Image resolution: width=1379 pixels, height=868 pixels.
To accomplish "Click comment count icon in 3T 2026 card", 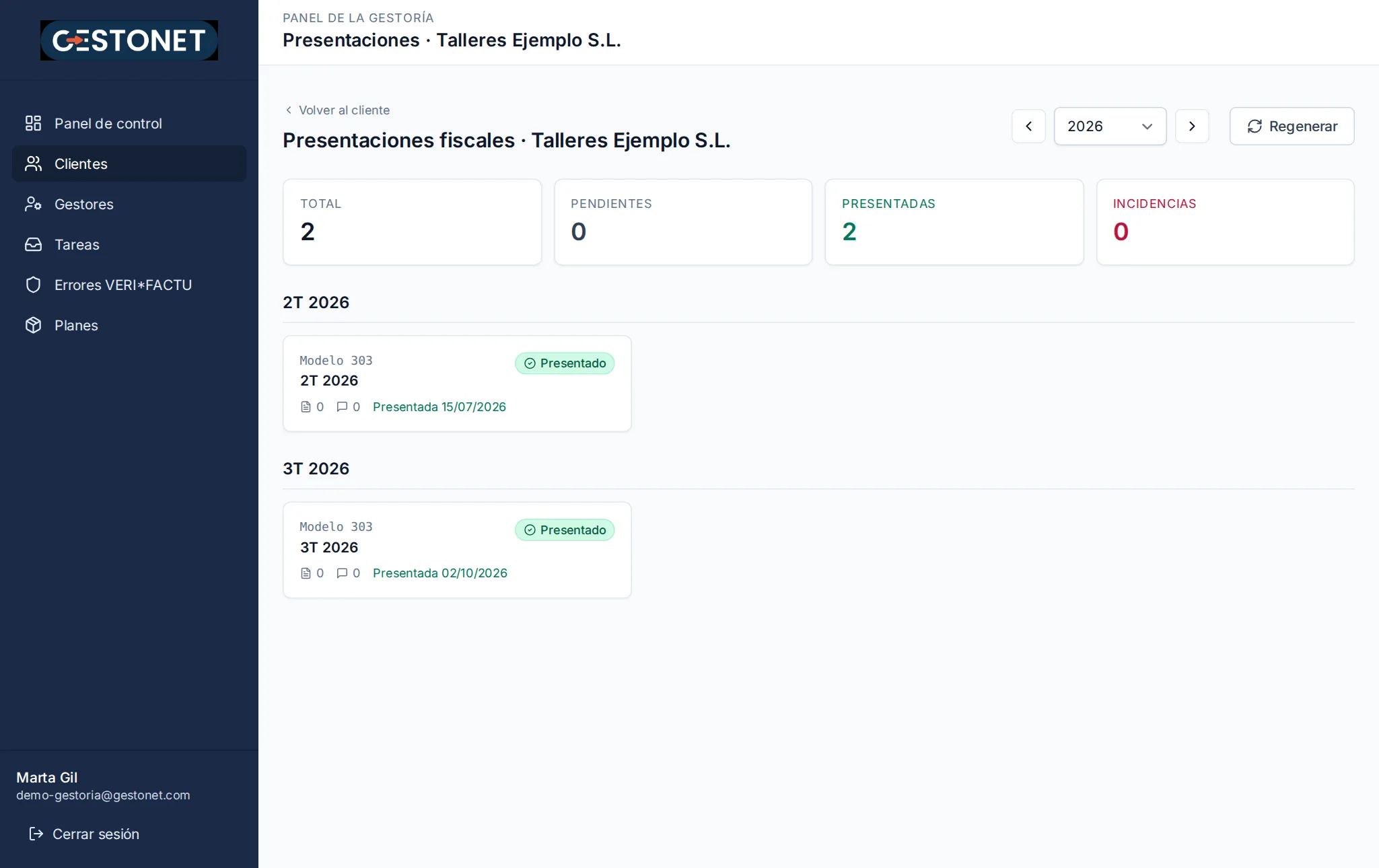I will click(x=342, y=573).
